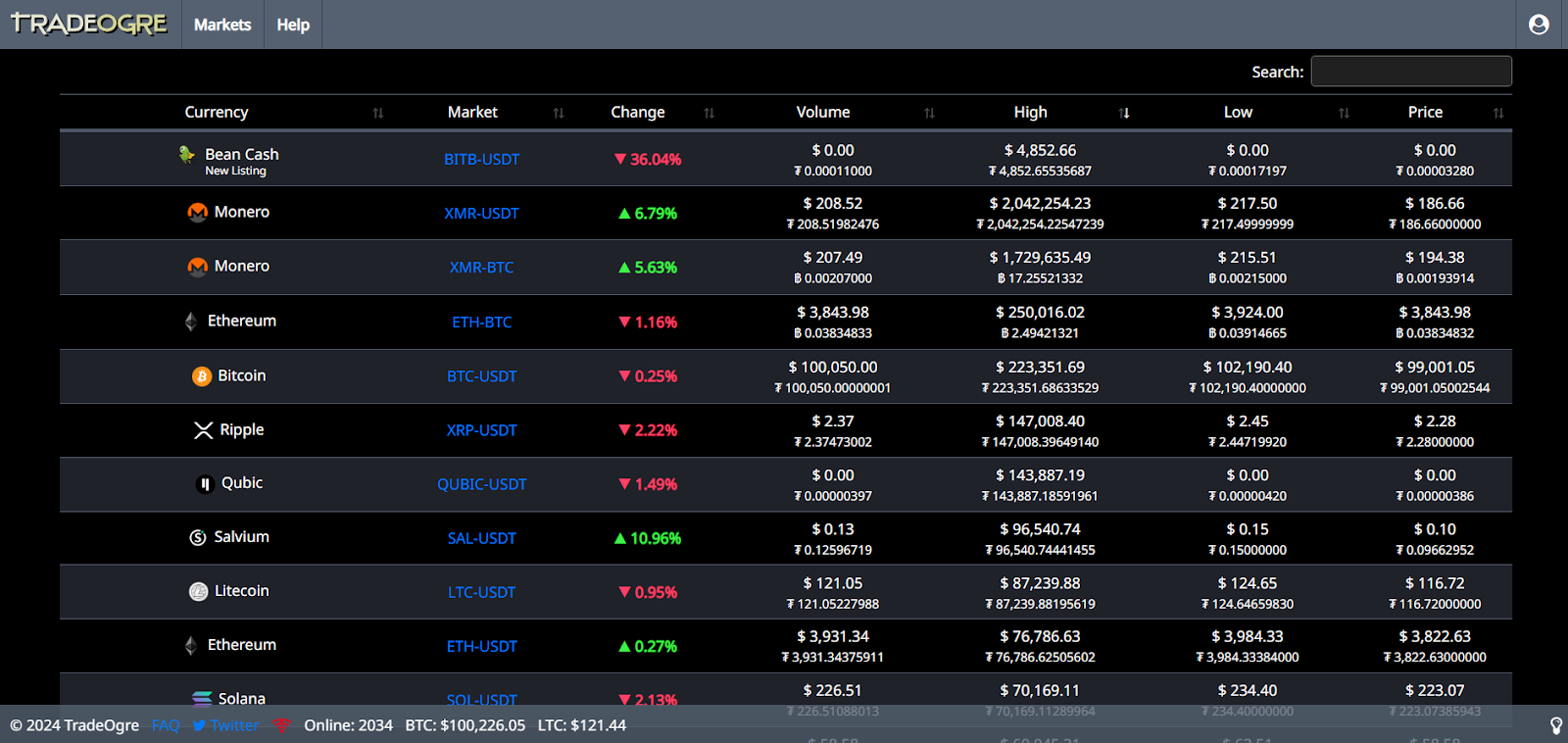
Task: Click the Bean Cash coin icon
Action: click(x=187, y=154)
